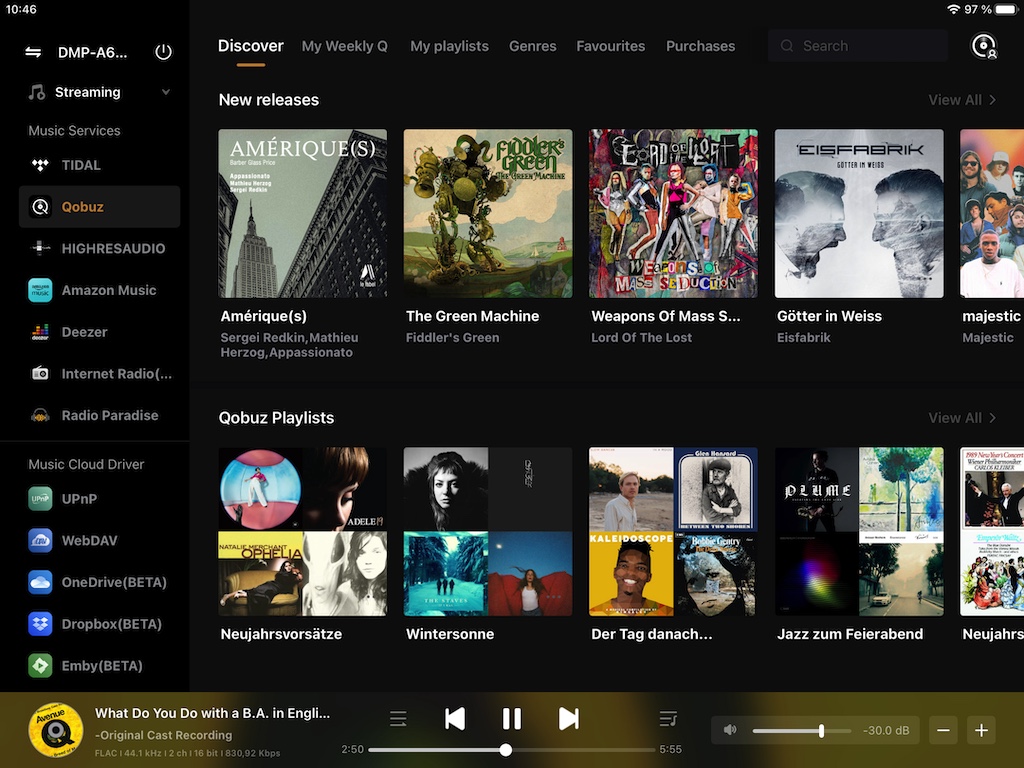Open the Neujahrsvorsätze playlist cover
This screenshot has height=768, width=1024.
[x=302, y=532]
